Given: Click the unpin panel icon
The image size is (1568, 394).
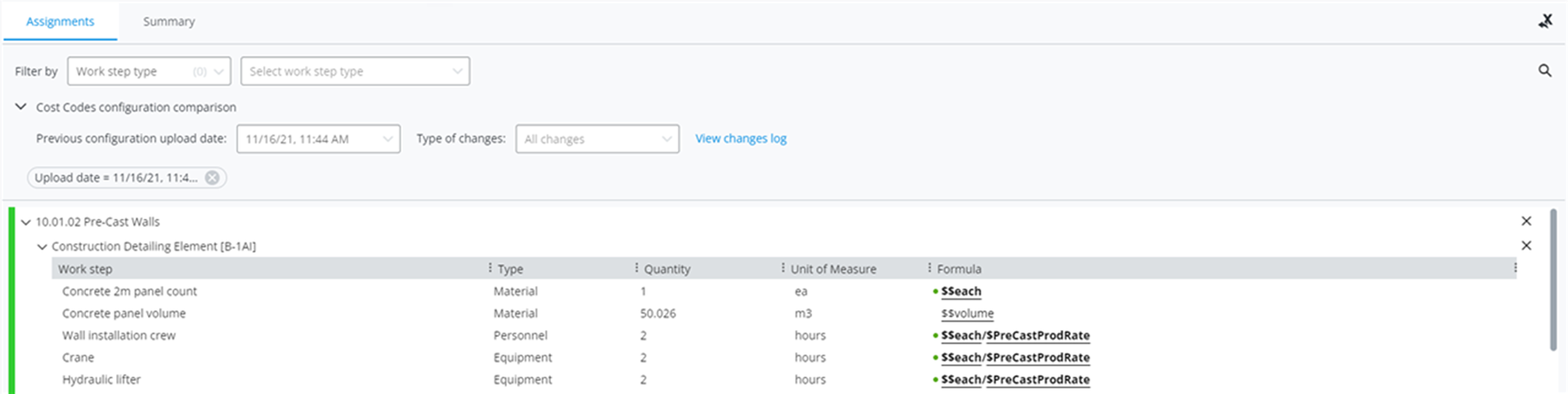Looking at the screenshot, I should [x=1545, y=21].
